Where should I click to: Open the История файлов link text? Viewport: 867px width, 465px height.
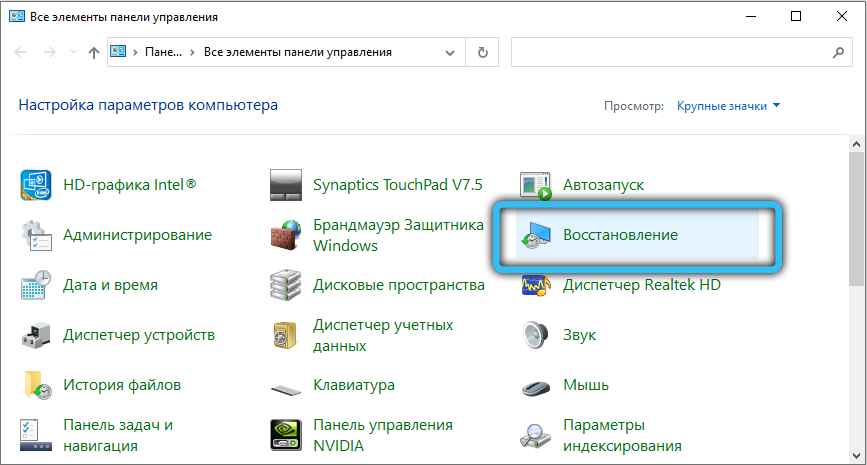122,385
